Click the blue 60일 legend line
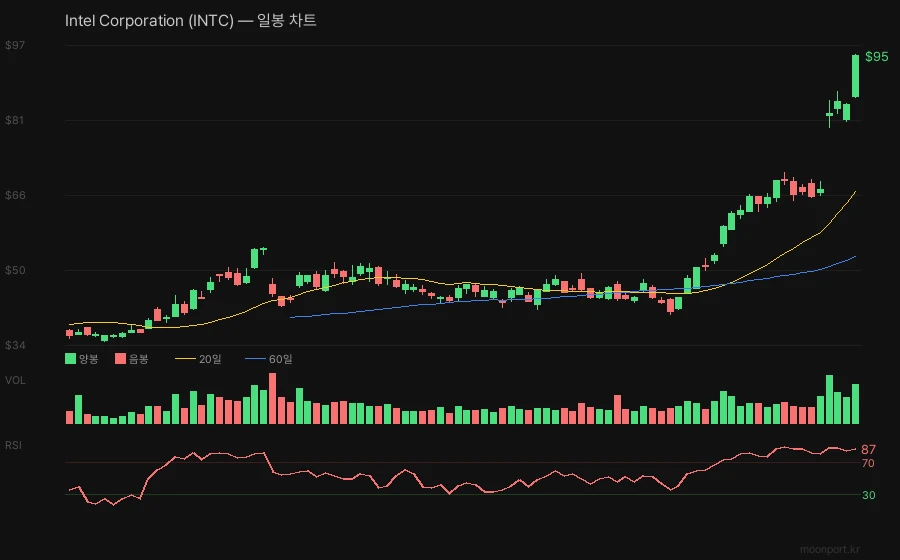This screenshot has height=560, width=900. click(x=255, y=359)
